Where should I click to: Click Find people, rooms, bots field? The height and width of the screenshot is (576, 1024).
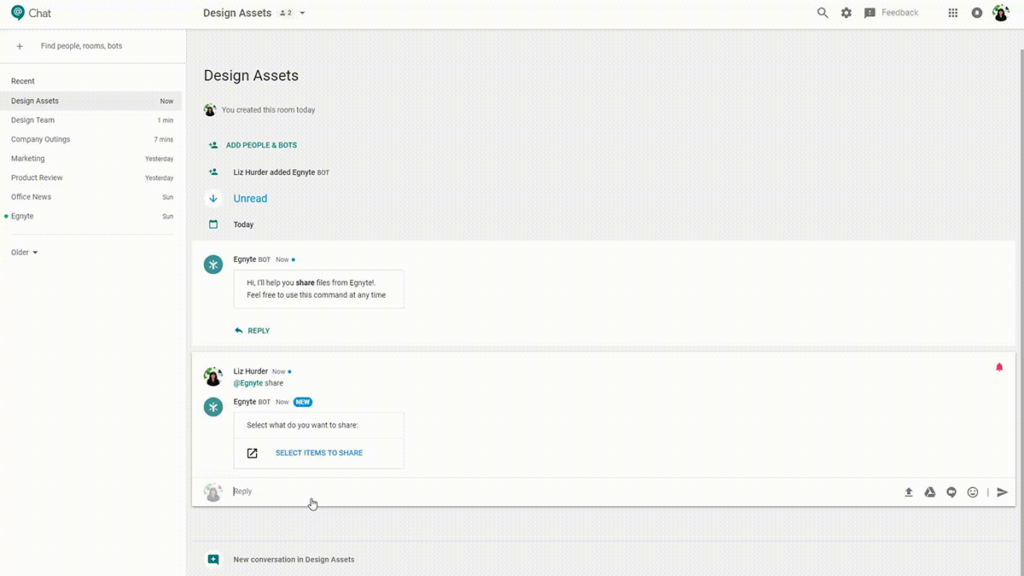pyautogui.click(x=81, y=46)
